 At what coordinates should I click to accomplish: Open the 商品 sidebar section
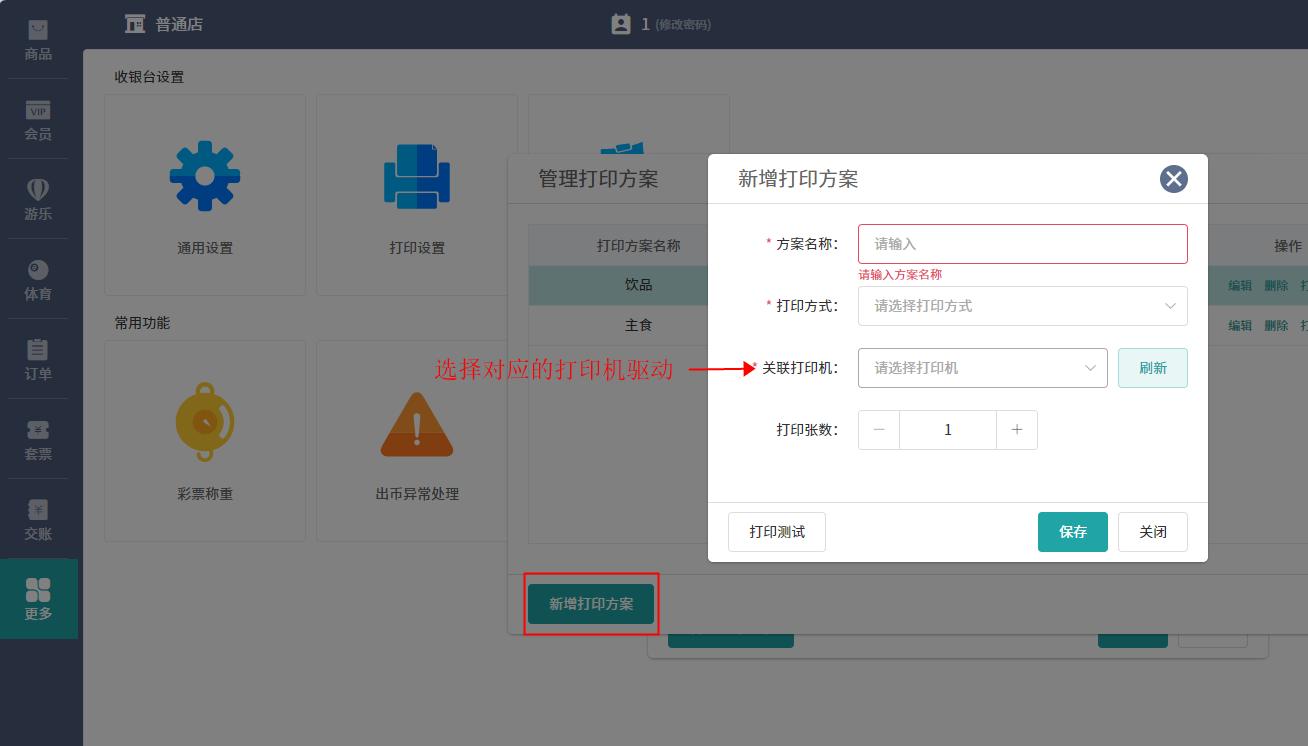(38, 40)
